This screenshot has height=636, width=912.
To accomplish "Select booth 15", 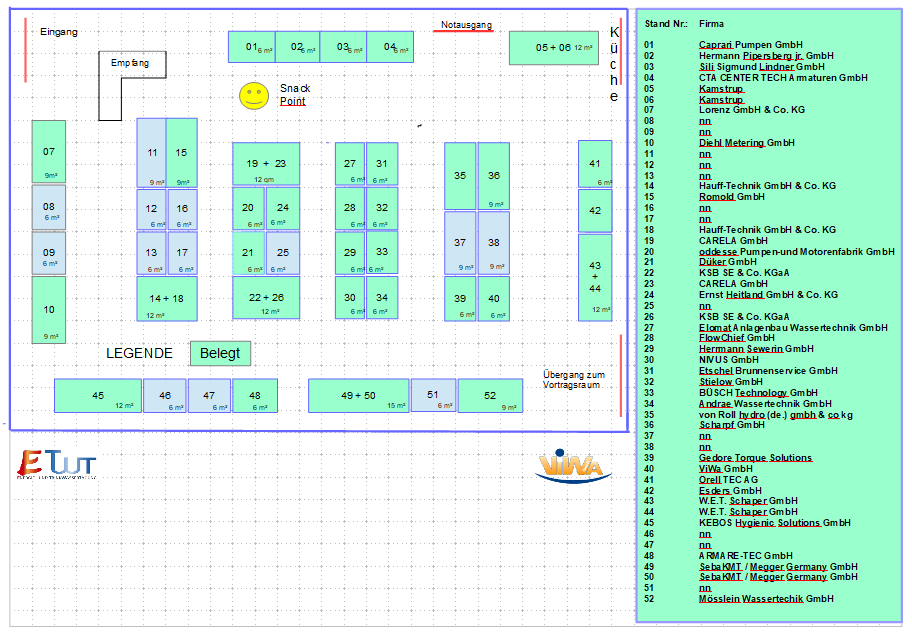I will point(182,153).
